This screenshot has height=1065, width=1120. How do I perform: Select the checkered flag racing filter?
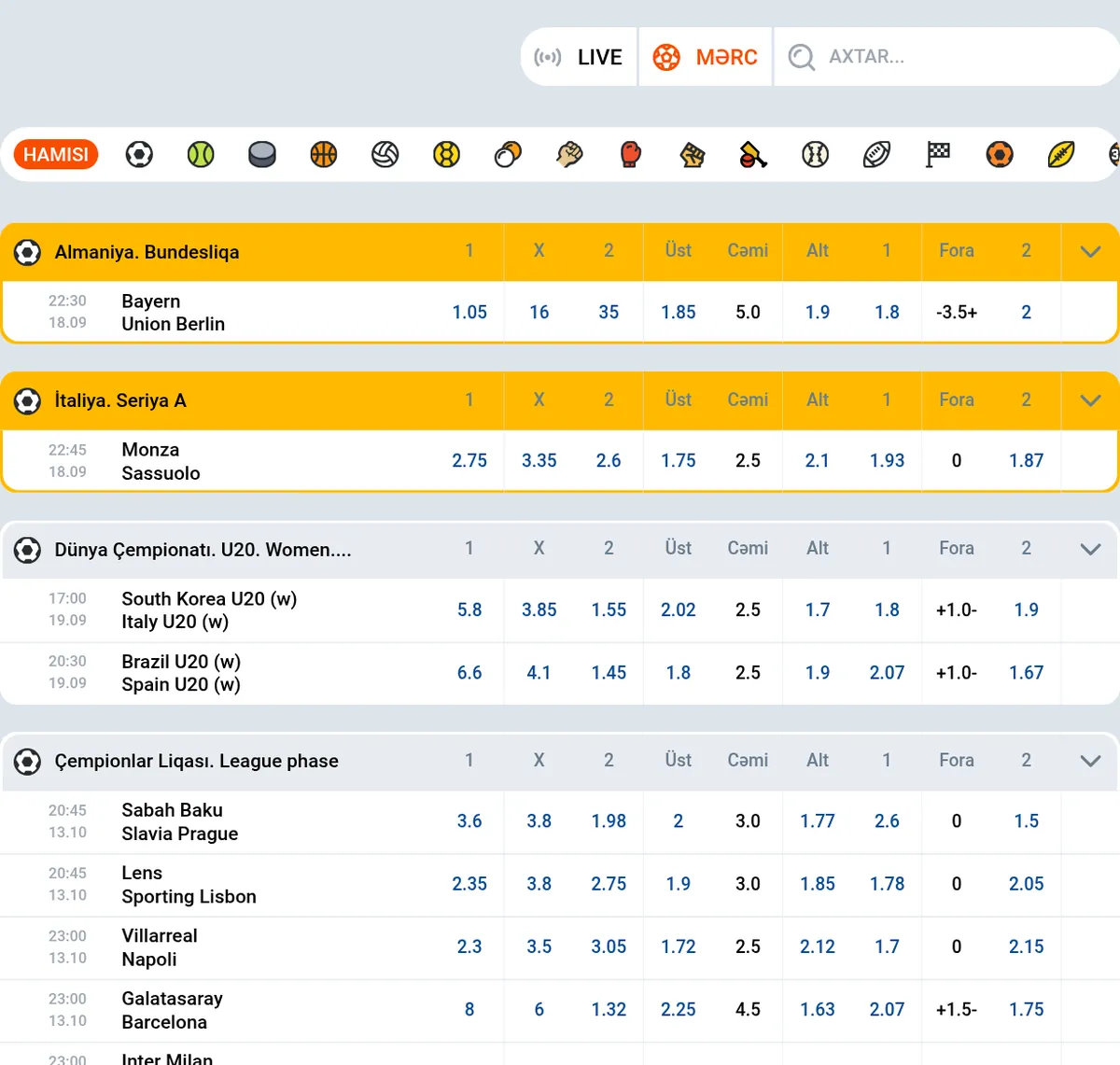click(x=938, y=154)
